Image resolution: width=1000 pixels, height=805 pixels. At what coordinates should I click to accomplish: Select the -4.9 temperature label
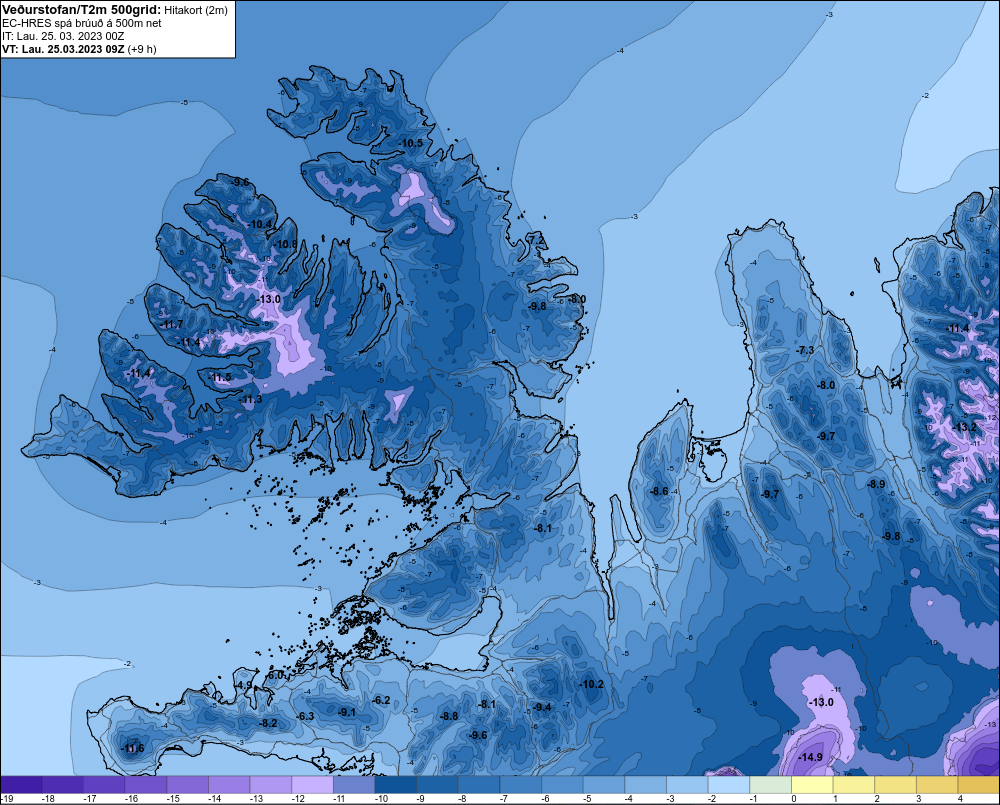pos(244,685)
